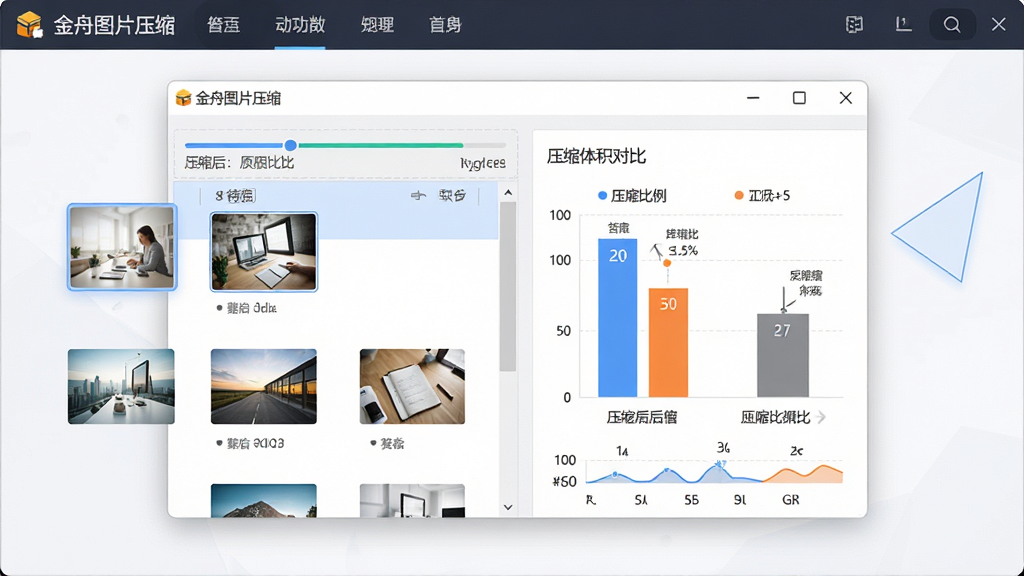Open the third top navigation tab
This screenshot has height=576, width=1024.
click(377, 25)
